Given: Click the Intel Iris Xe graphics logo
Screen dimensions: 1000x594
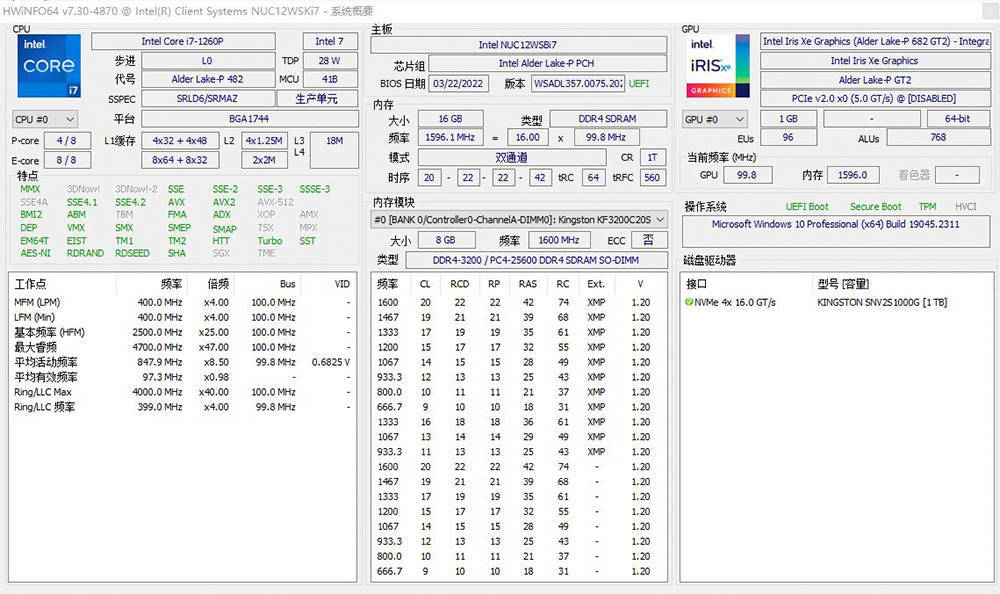Looking at the screenshot, I should click(x=717, y=65).
